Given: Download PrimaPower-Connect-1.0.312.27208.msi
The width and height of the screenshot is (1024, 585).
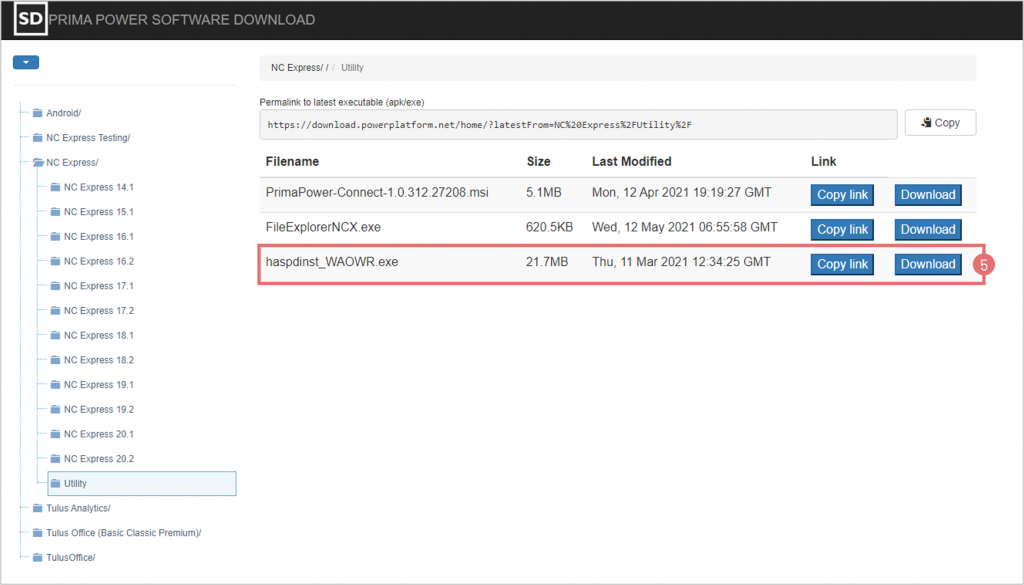Looking at the screenshot, I should 927,195.
